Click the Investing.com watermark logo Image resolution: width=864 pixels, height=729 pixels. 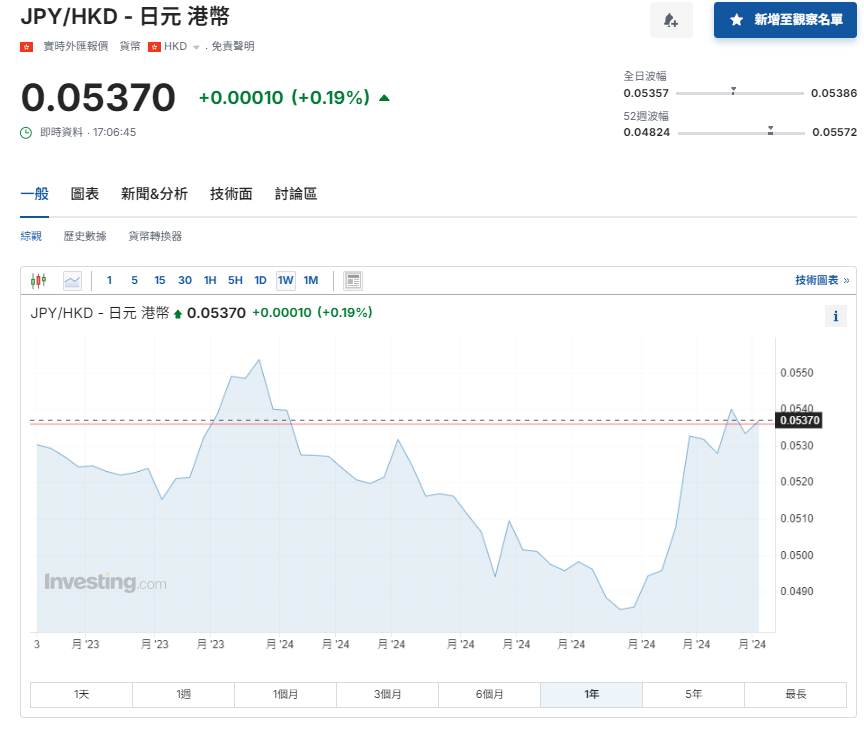click(x=105, y=582)
